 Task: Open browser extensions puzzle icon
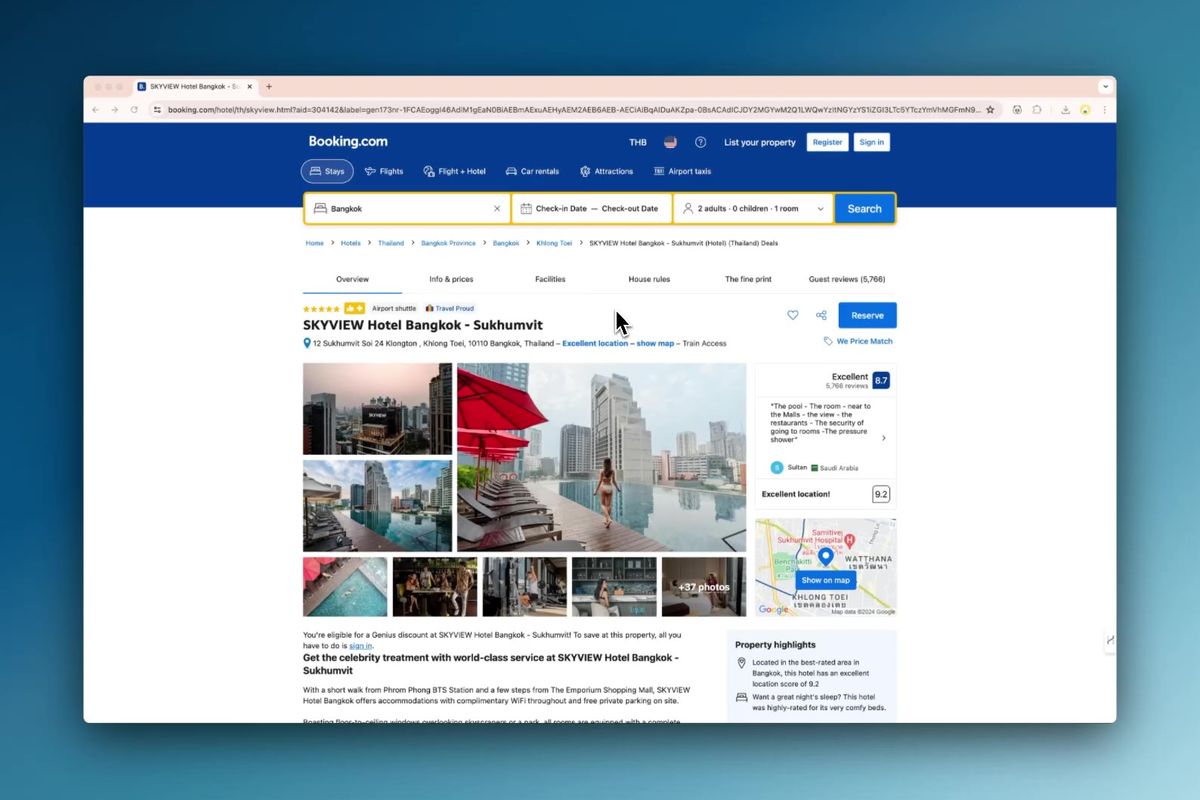pyautogui.click(x=1037, y=110)
